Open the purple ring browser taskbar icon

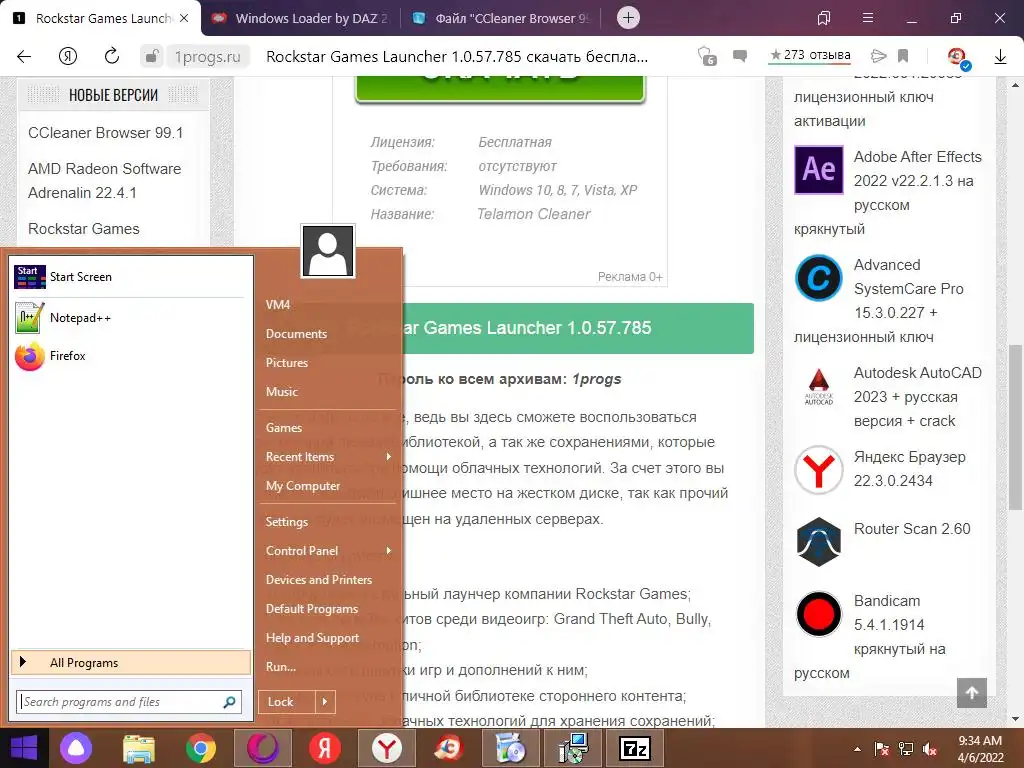pos(263,748)
